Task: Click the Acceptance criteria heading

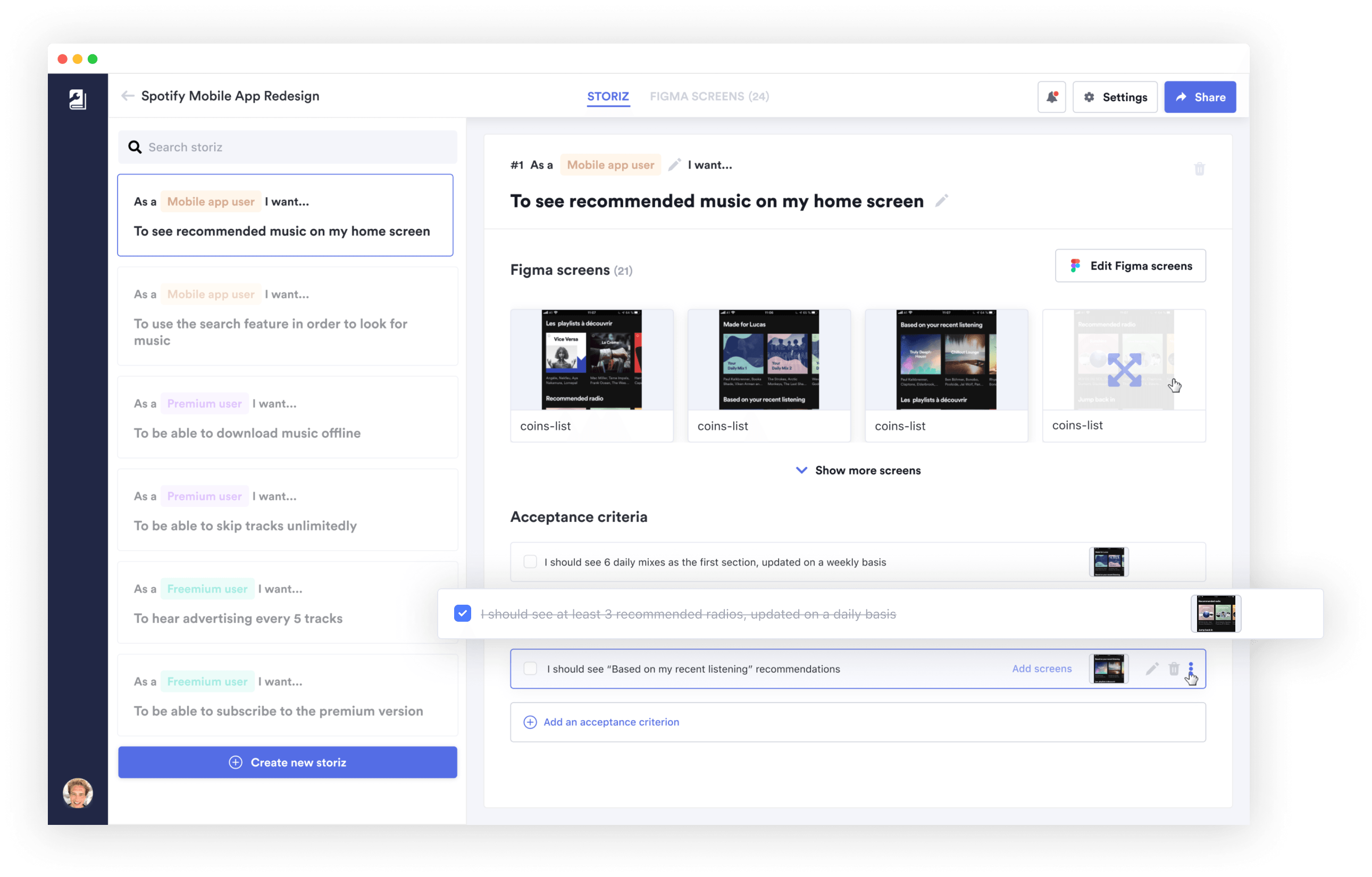Action: coord(579,517)
